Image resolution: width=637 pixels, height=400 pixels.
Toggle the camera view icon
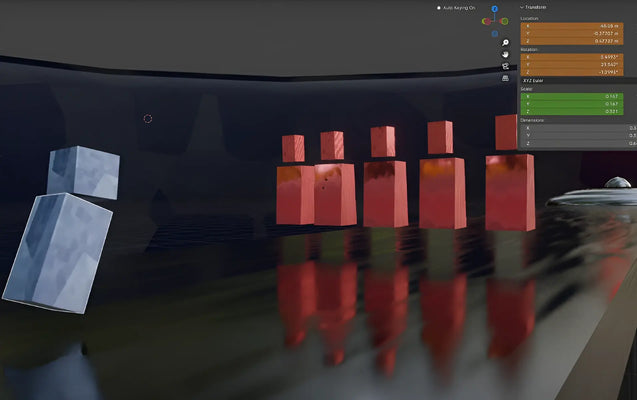click(x=506, y=66)
